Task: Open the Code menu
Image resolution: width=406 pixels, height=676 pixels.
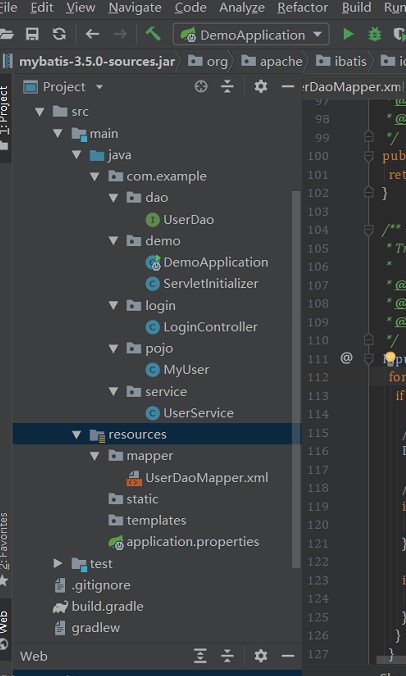Action: [190, 8]
